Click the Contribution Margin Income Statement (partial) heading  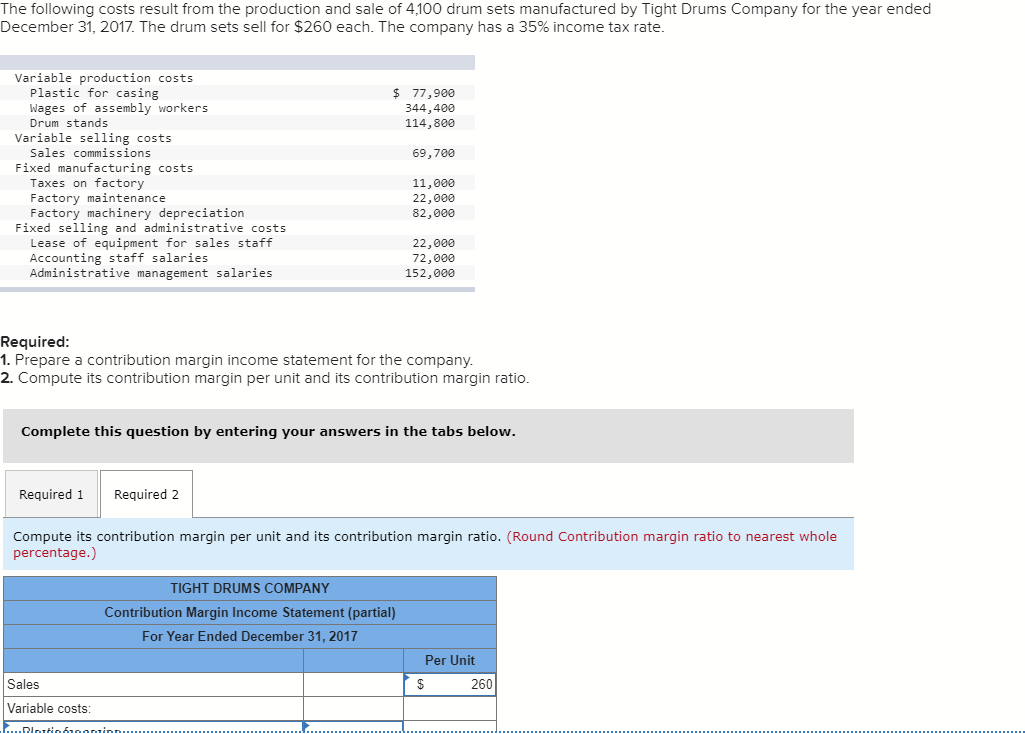click(x=250, y=612)
